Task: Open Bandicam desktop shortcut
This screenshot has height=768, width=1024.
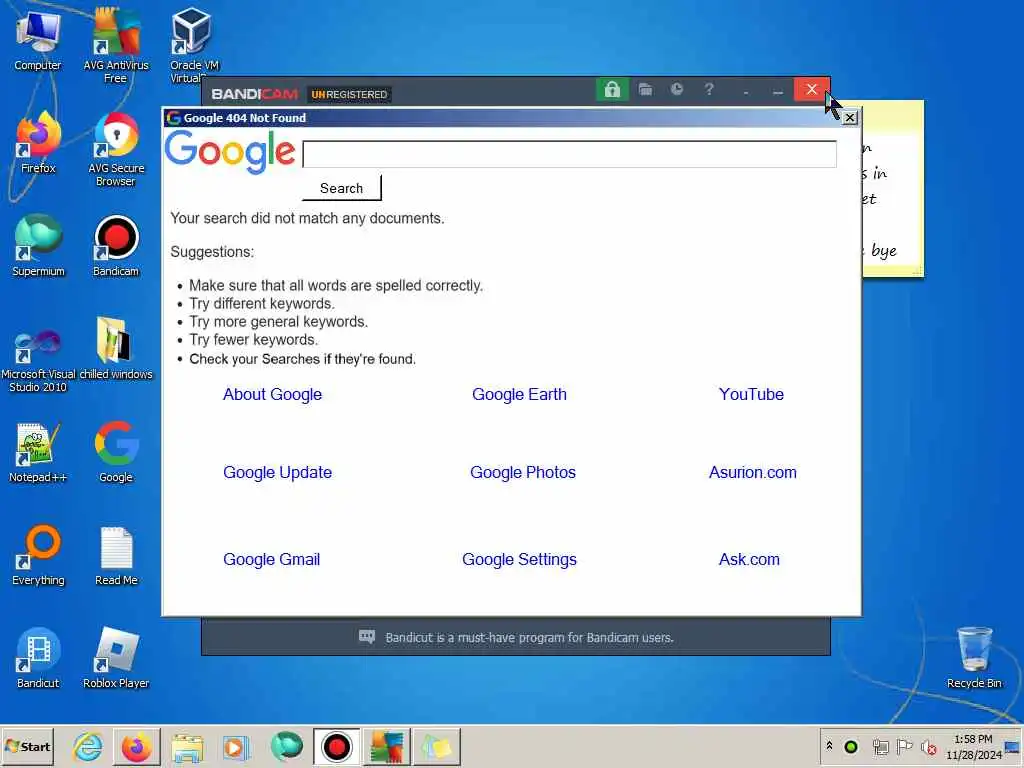Action: pos(116,246)
